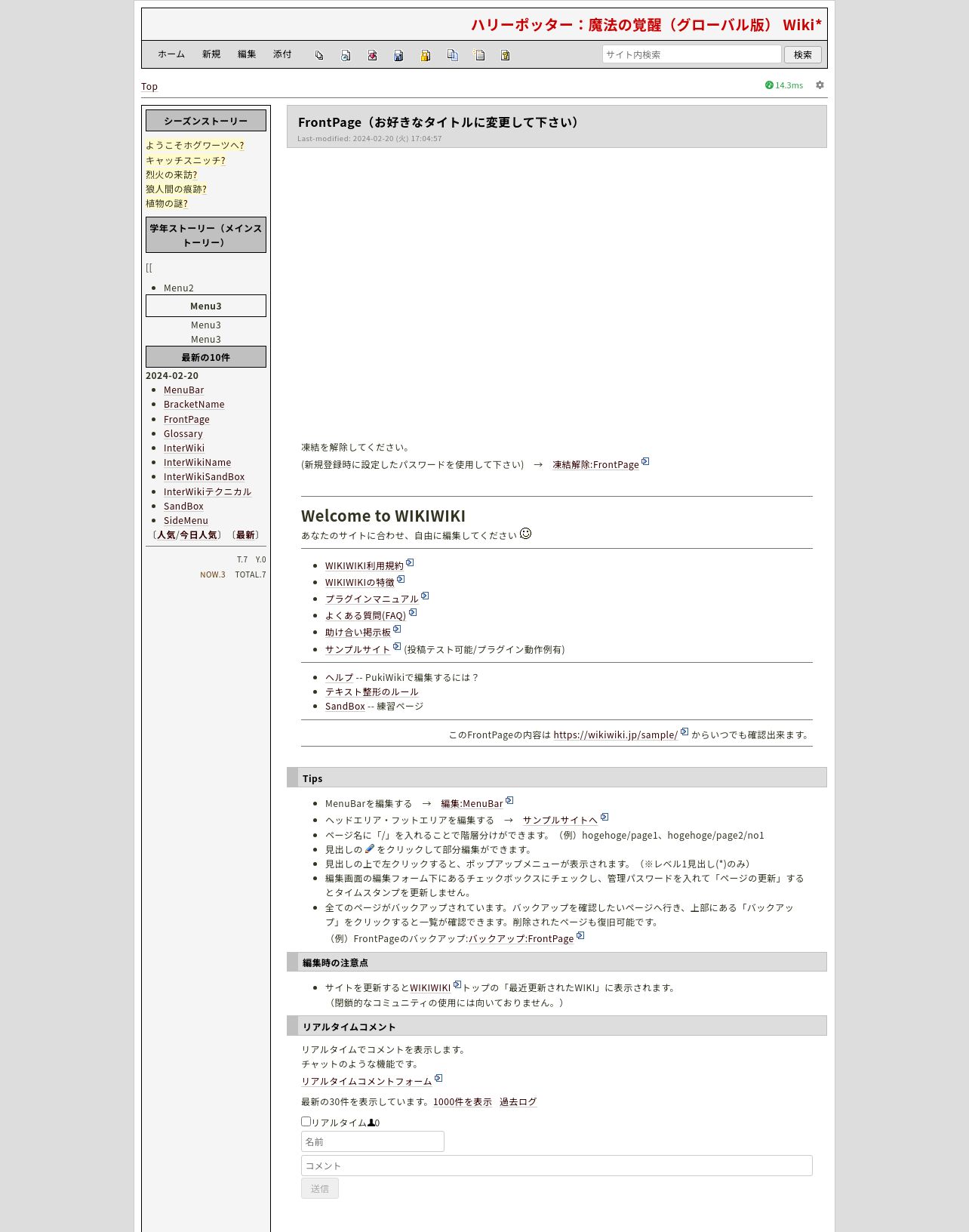Click external icon after WIKIWIKI利用規約

tap(410, 562)
